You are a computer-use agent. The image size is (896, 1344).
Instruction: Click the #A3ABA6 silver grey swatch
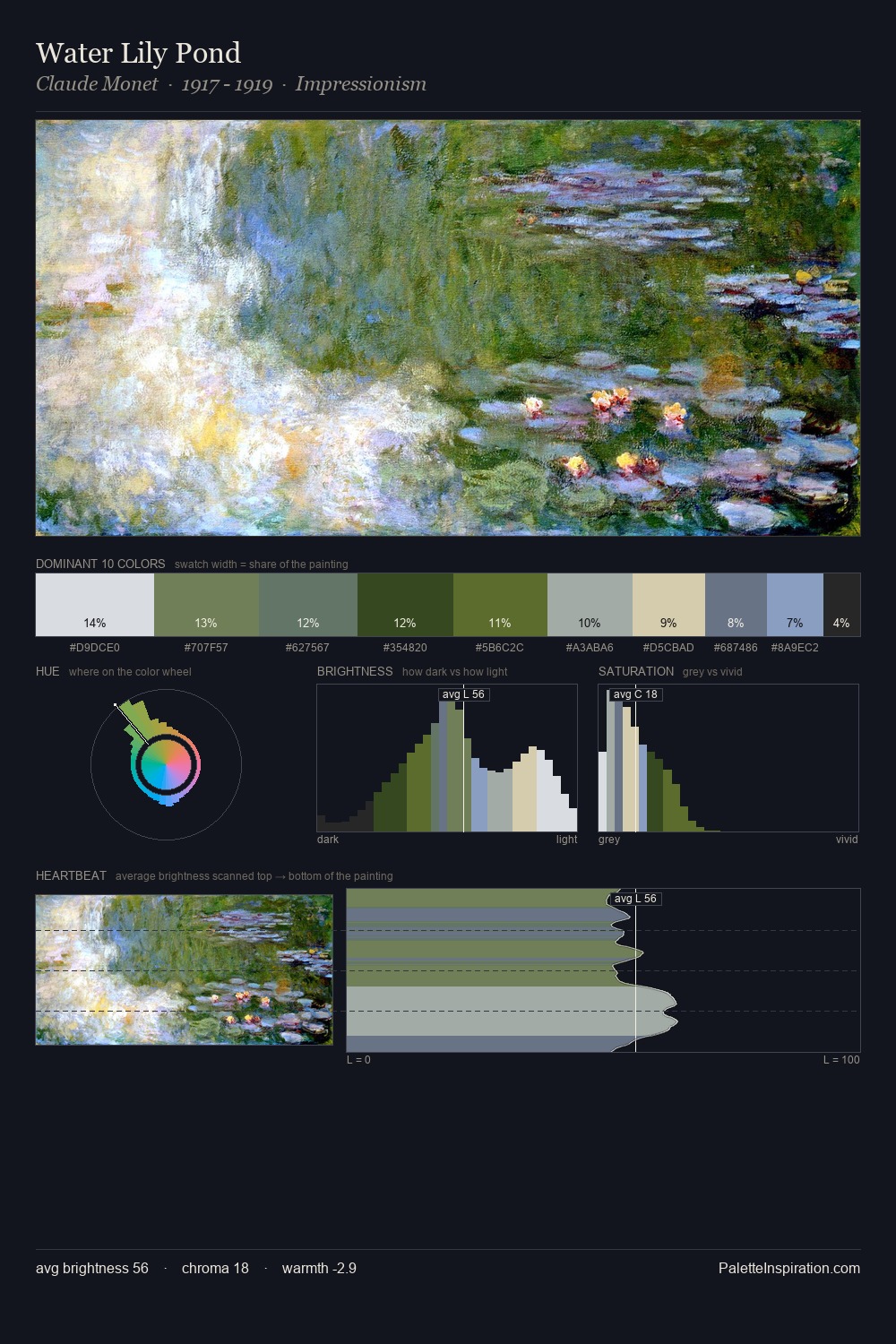coord(590,605)
